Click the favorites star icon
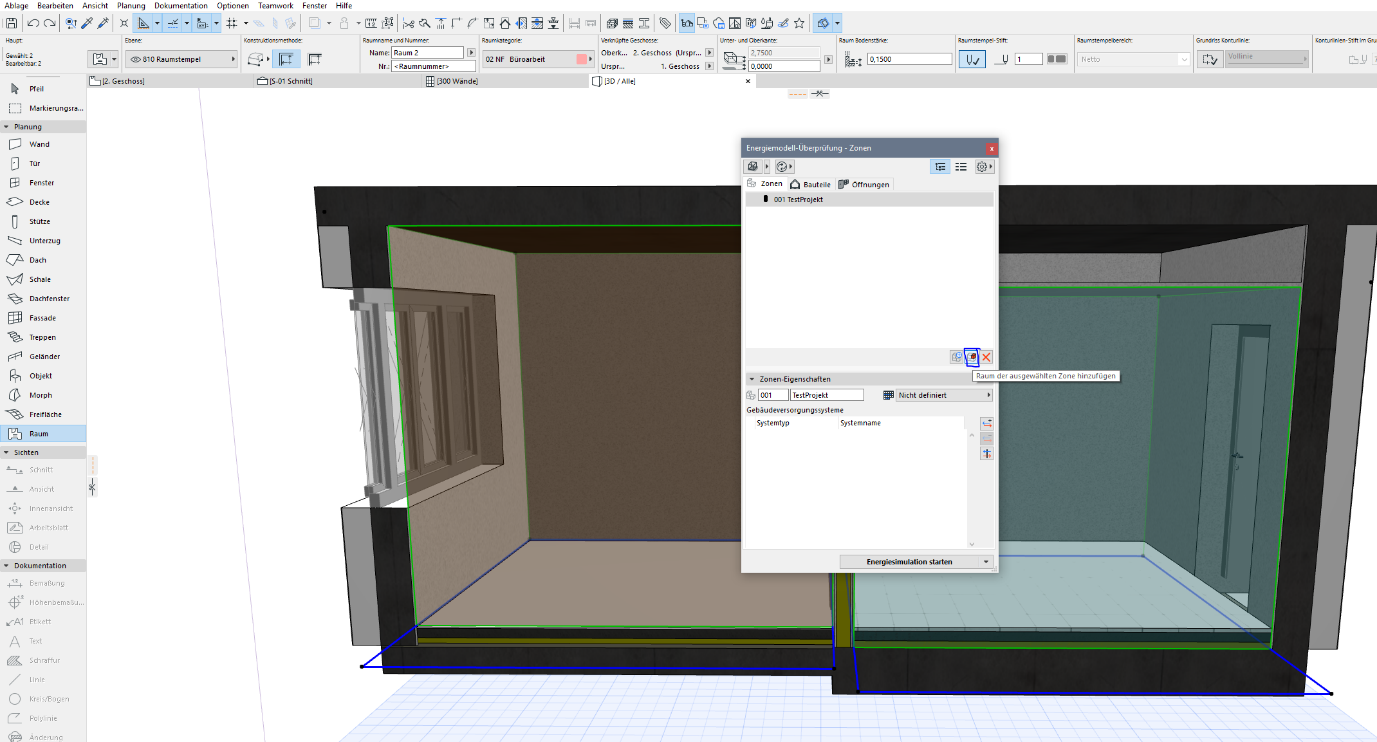 (798, 22)
